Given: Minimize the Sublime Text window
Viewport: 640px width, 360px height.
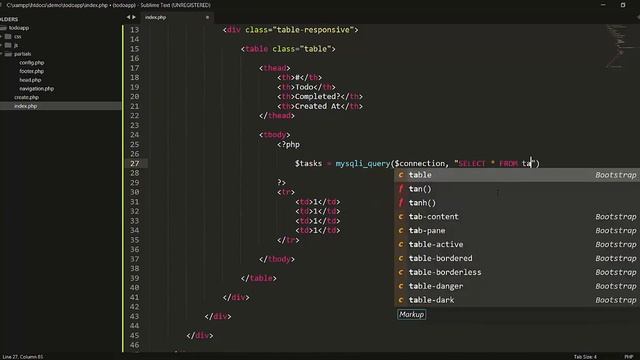Looking at the screenshot, I should [x=603, y=5].
